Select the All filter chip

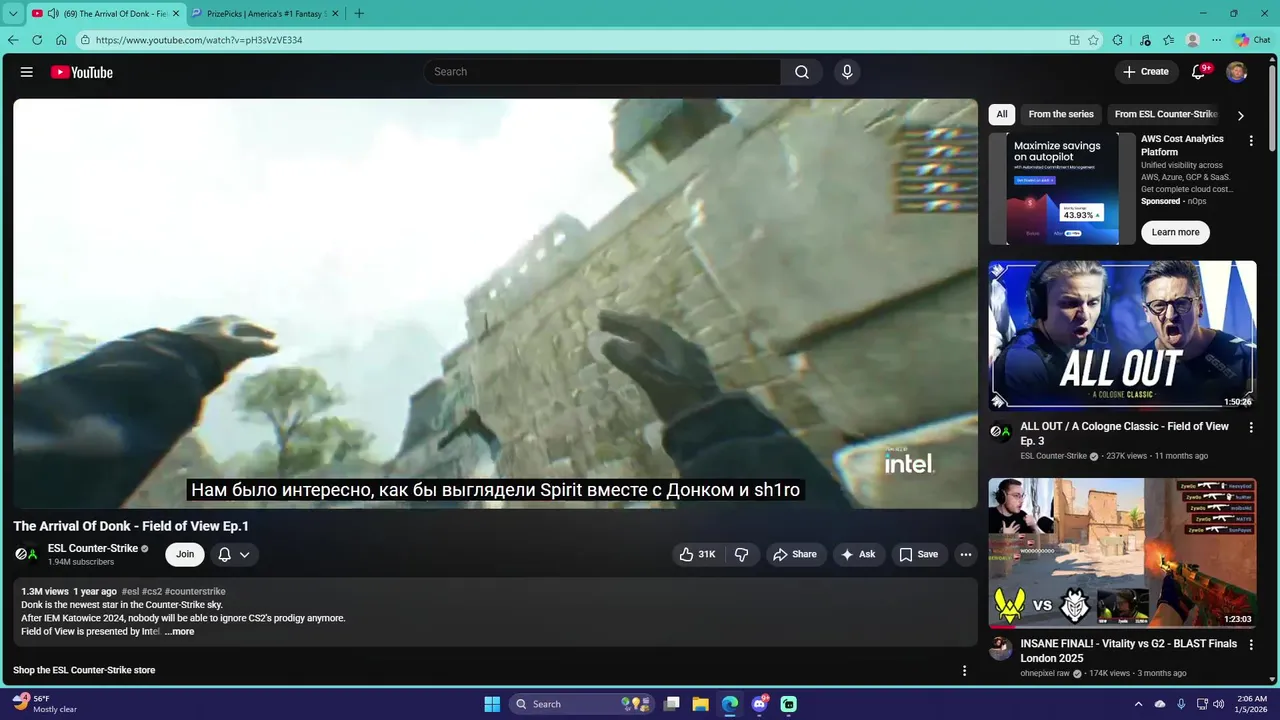pyautogui.click(x=1002, y=114)
